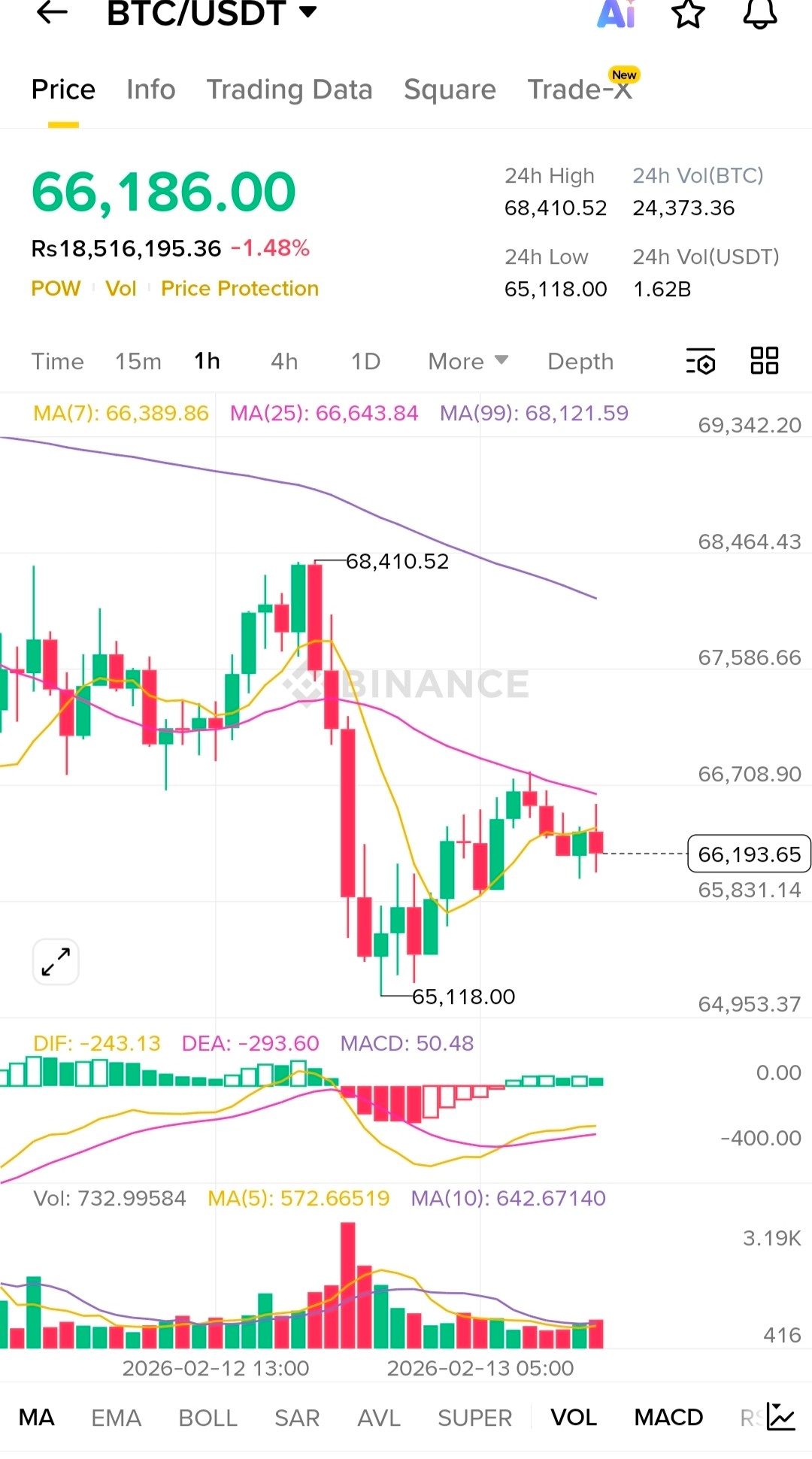Add BTC/USDT to favorites with star

pyautogui.click(x=687, y=13)
